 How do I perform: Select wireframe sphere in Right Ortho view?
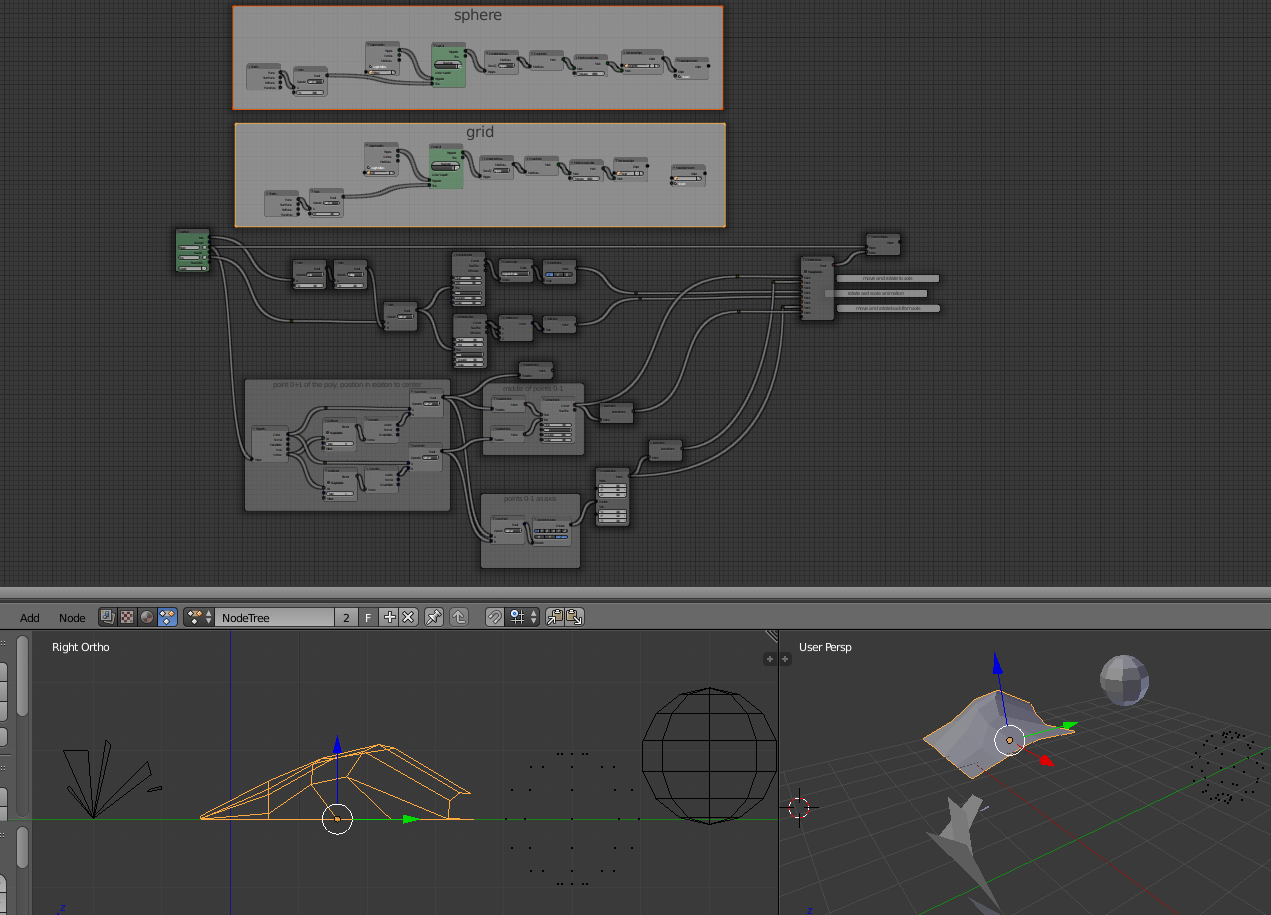point(709,756)
